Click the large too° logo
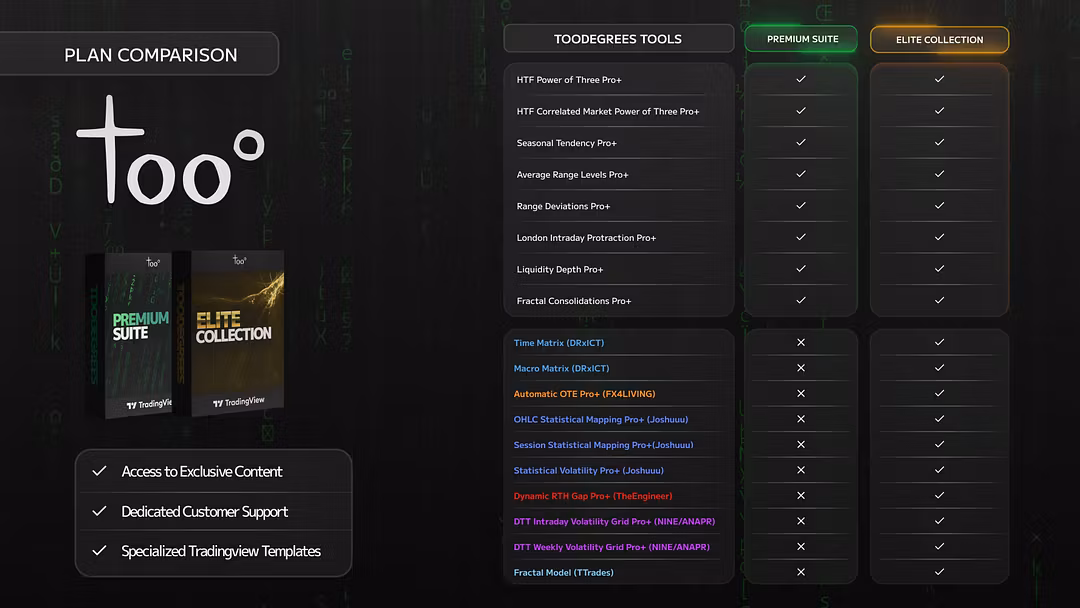 coord(170,151)
